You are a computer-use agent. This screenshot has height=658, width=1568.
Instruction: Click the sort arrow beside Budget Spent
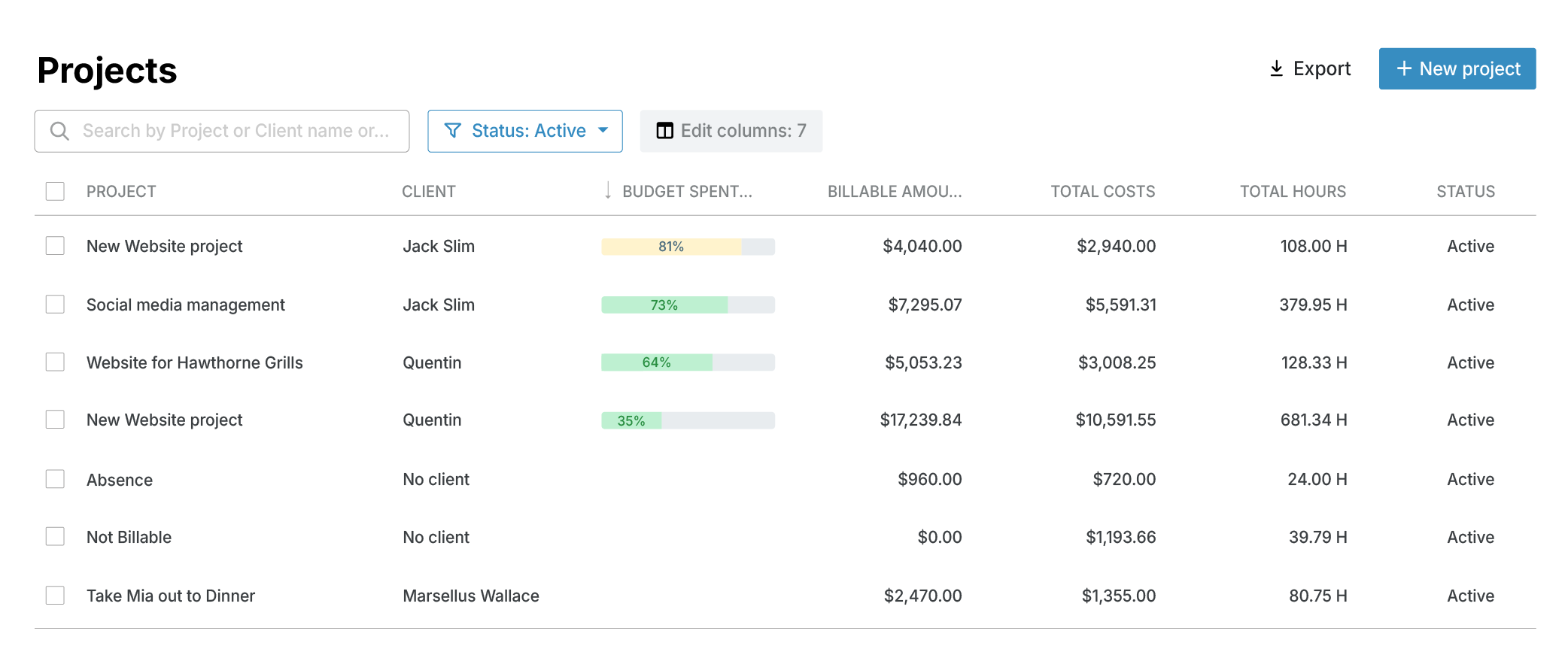coord(608,191)
